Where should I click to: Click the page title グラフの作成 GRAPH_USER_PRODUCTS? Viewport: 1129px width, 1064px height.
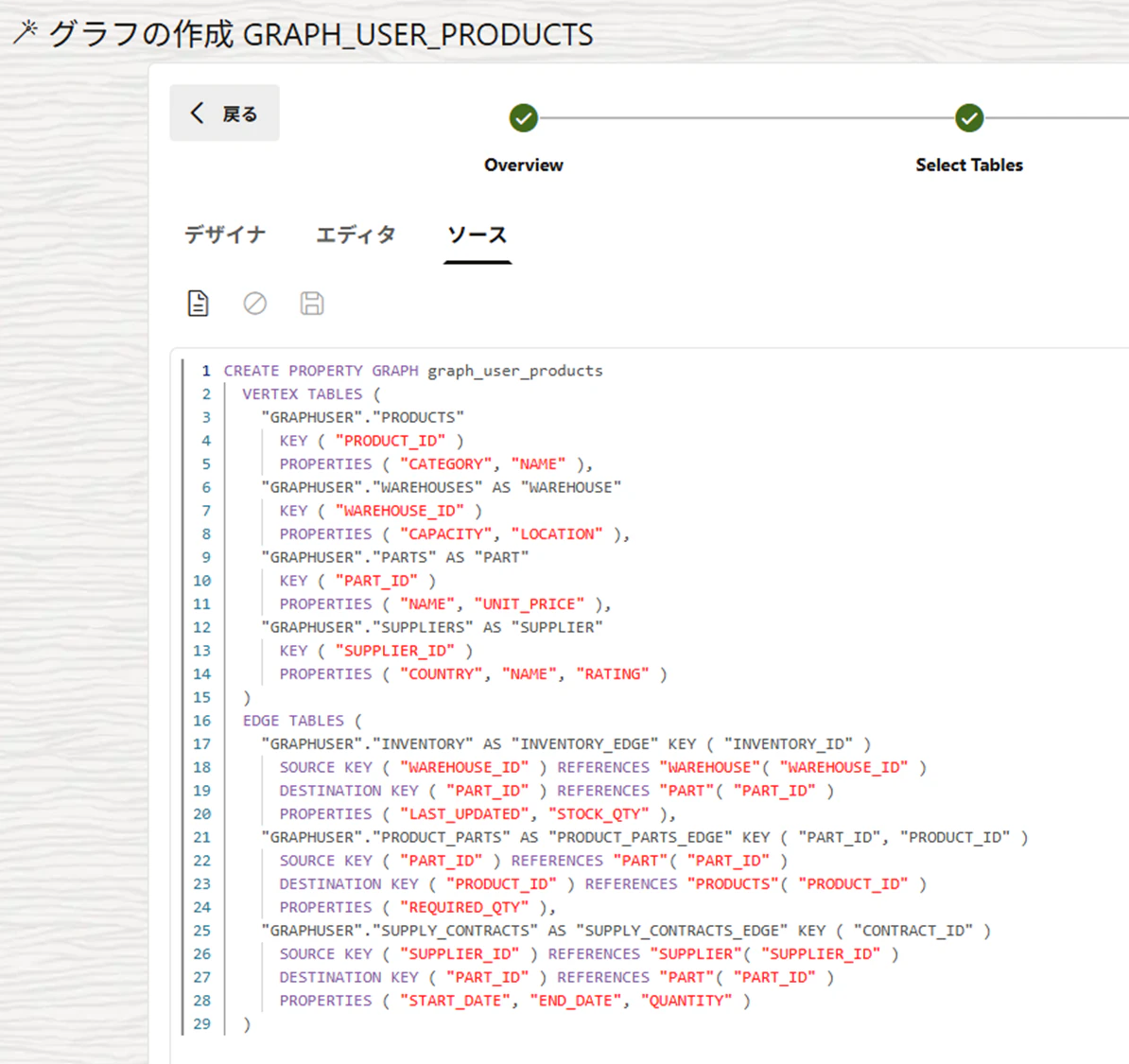tap(321, 33)
